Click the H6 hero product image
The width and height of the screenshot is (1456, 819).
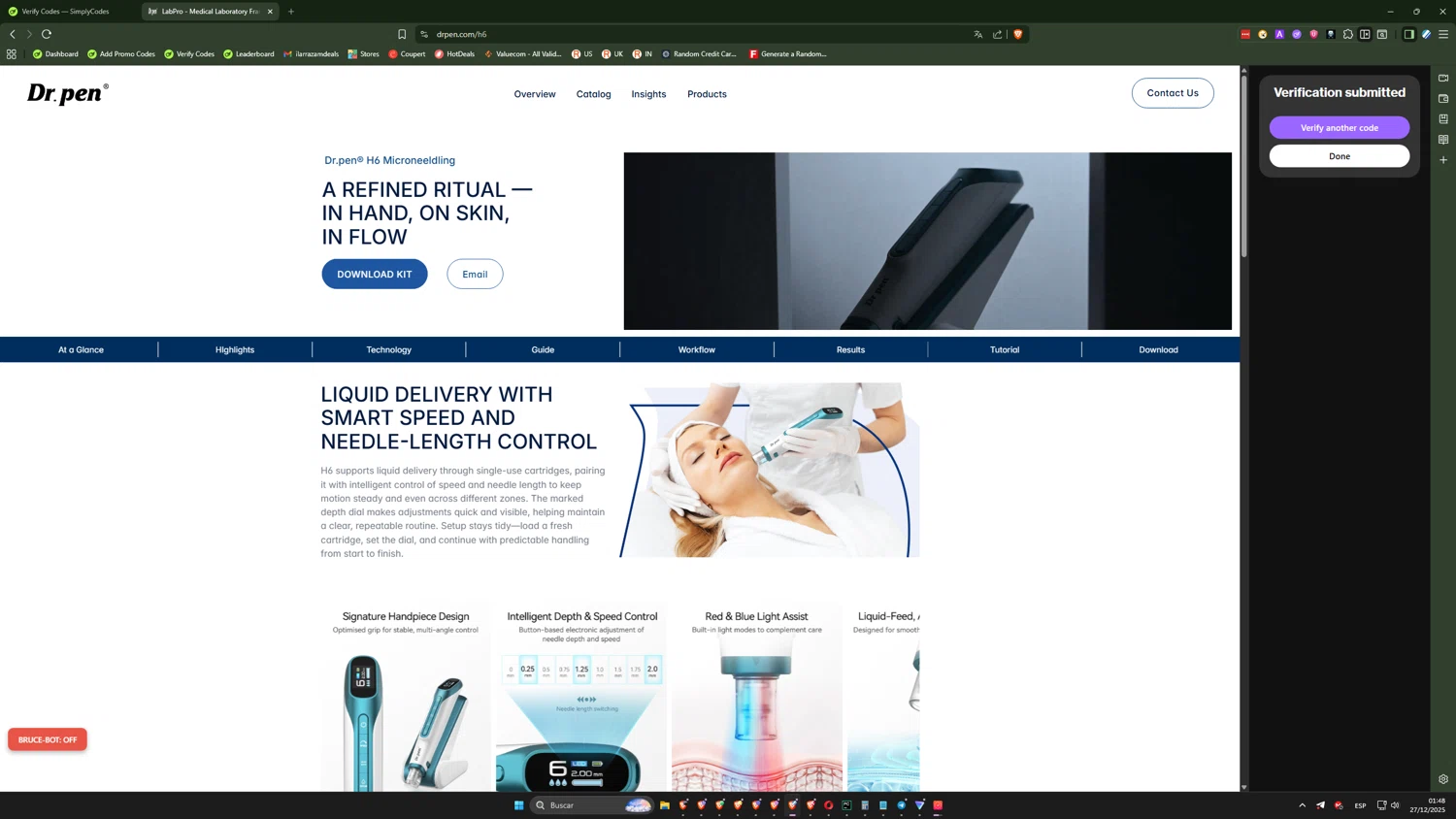click(x=928, y=241)
